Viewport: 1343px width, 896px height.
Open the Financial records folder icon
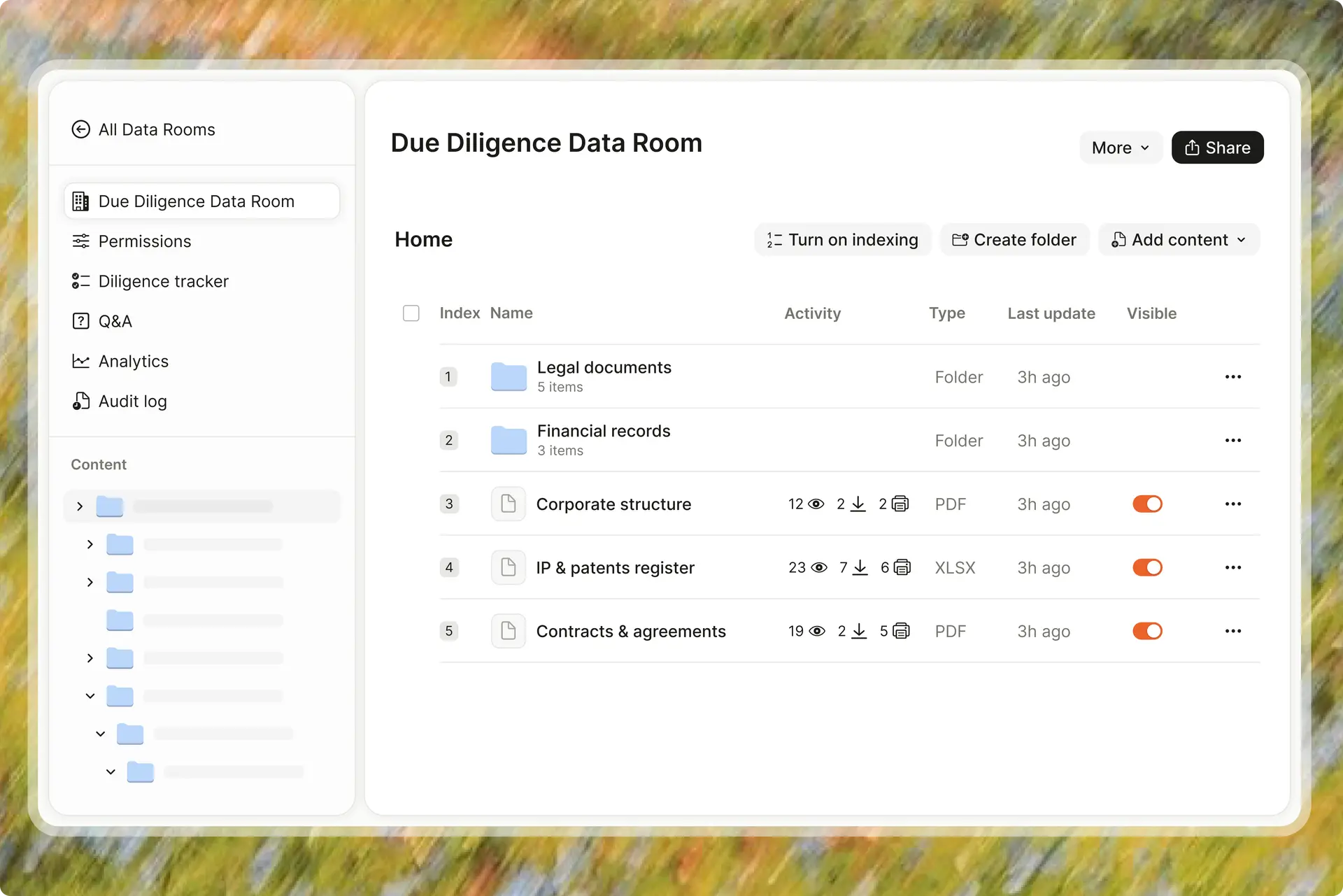[509, 440]
